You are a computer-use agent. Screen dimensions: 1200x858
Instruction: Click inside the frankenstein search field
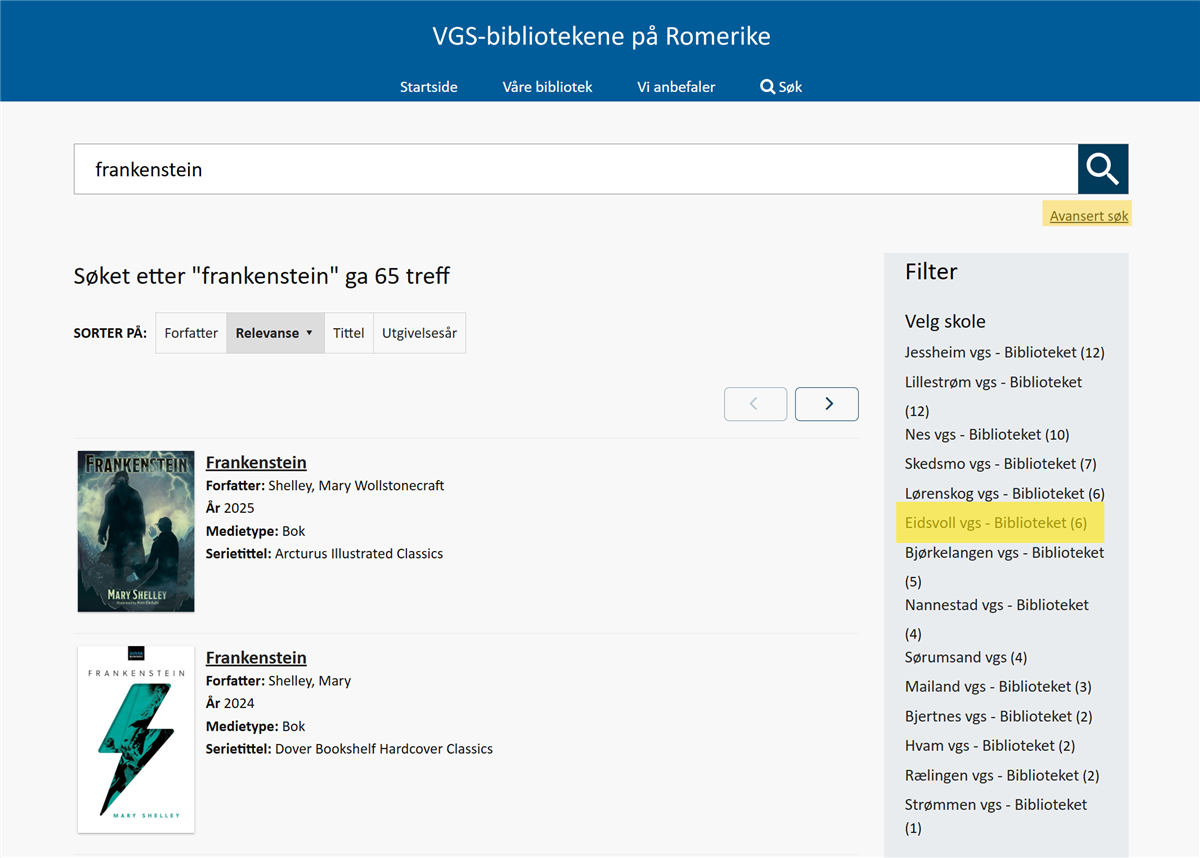(x=575, y=169)
